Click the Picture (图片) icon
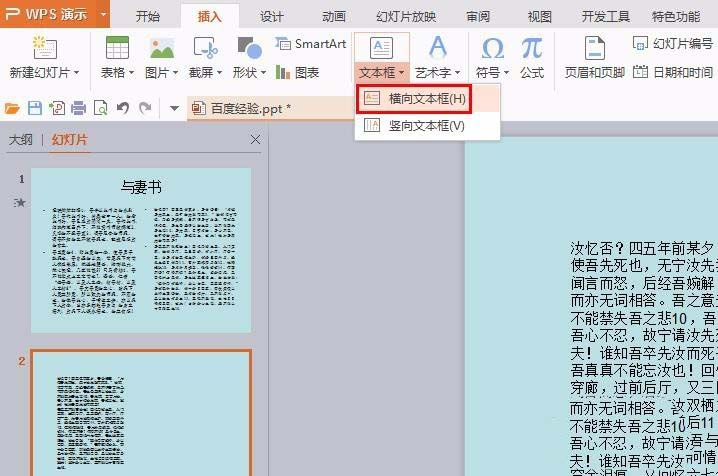 coord(162,48)
